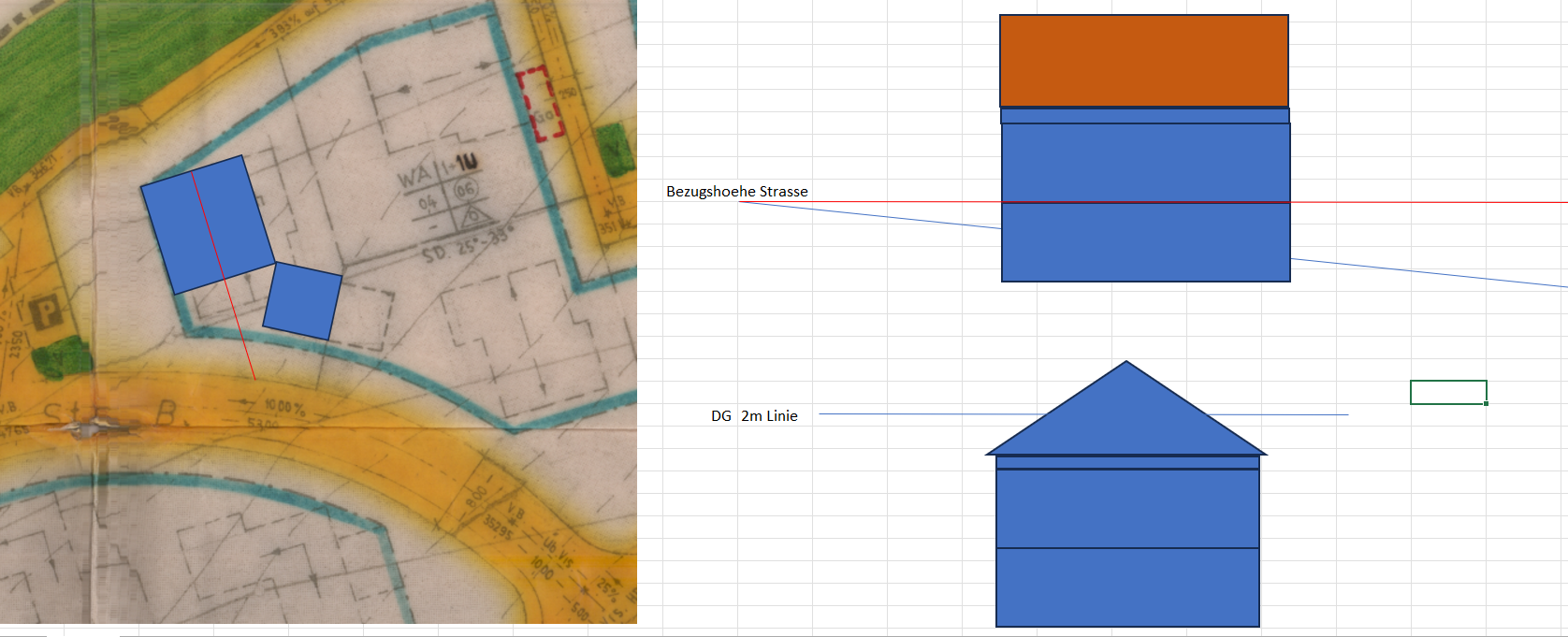Screen dimensions: 1568x637
Task: Click the 'P' parking symbol on the map
Action: pos(45,312)
